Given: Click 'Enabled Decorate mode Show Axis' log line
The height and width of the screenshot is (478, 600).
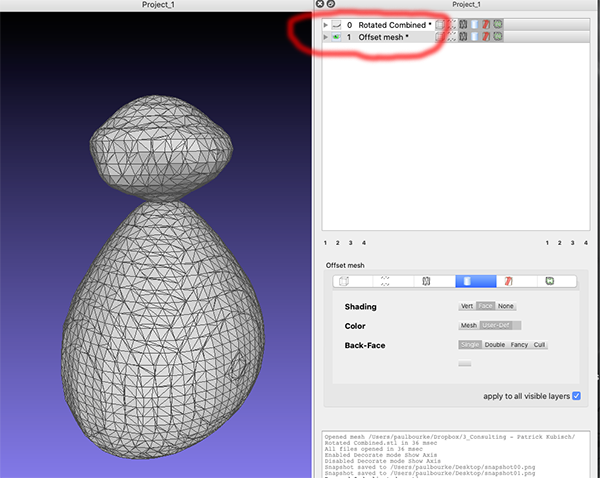Looking at the screenshot, I should point(381,455).
